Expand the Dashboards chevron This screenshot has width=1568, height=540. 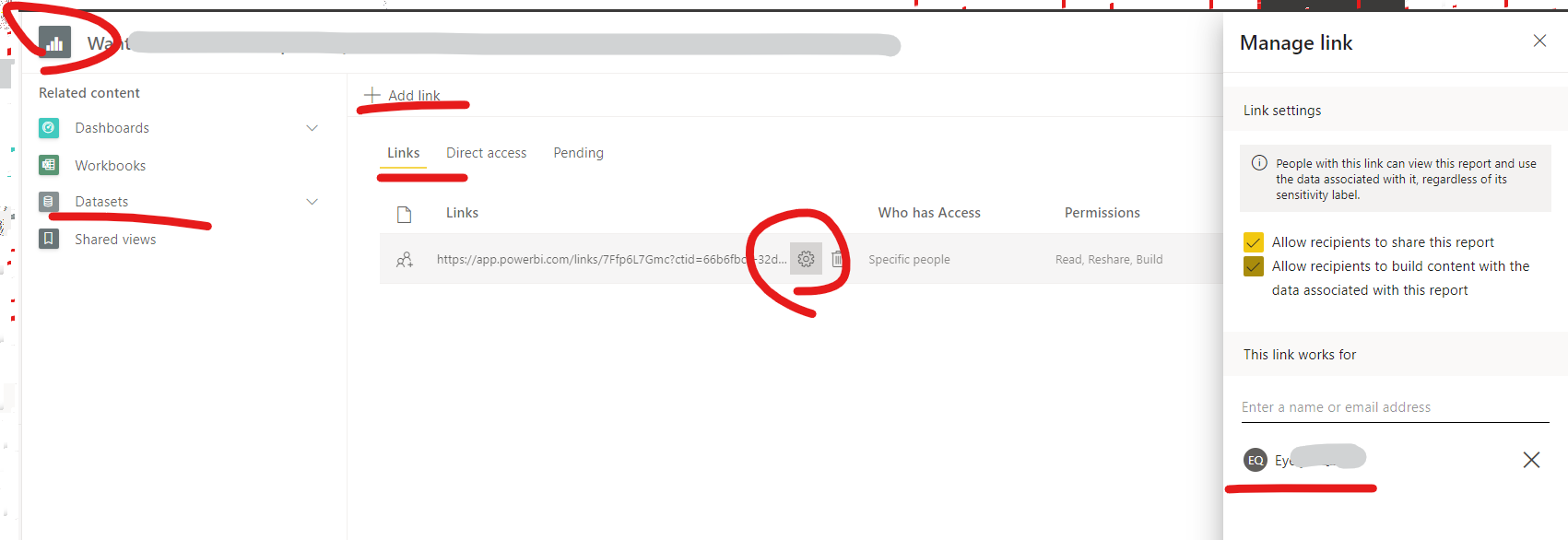click(x=312, y=128)
